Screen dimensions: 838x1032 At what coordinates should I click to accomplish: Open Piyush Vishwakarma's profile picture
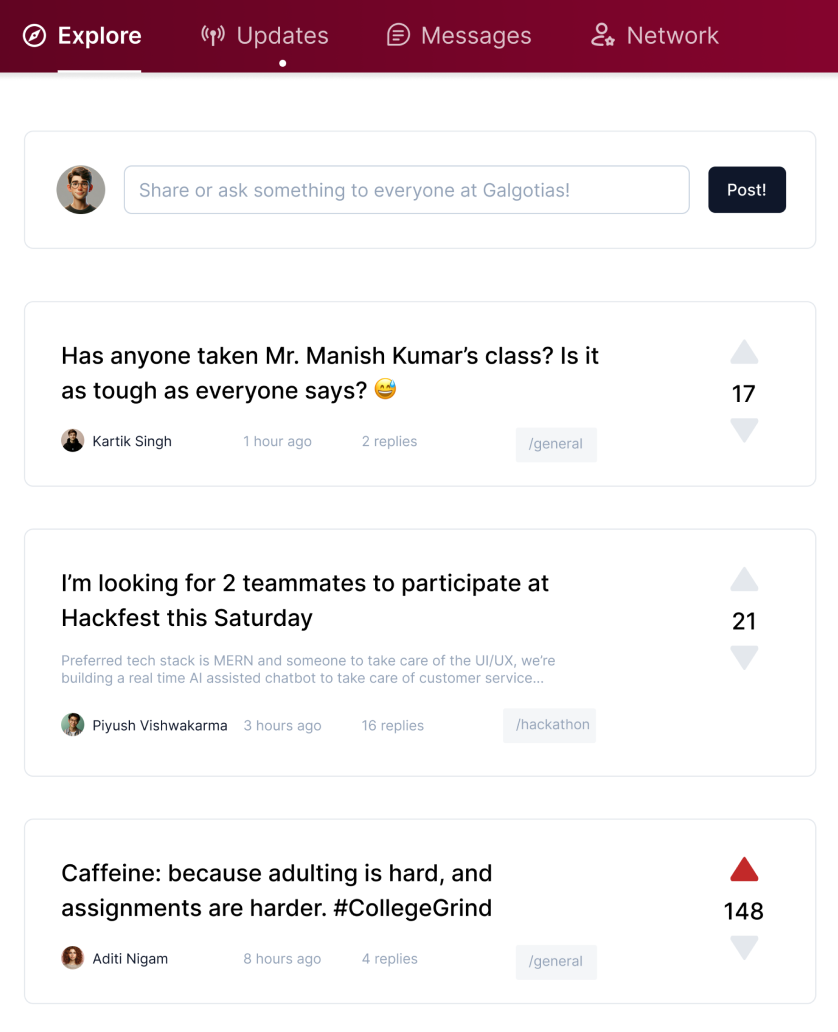[x=73, y=725]
